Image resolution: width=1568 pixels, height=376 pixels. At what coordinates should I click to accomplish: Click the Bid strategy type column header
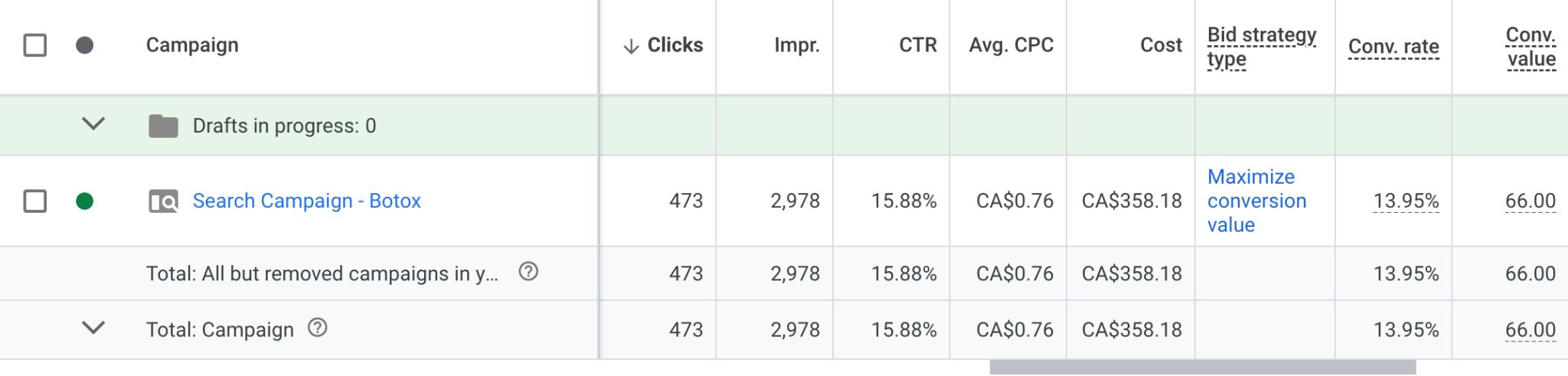coord(1261,47)
